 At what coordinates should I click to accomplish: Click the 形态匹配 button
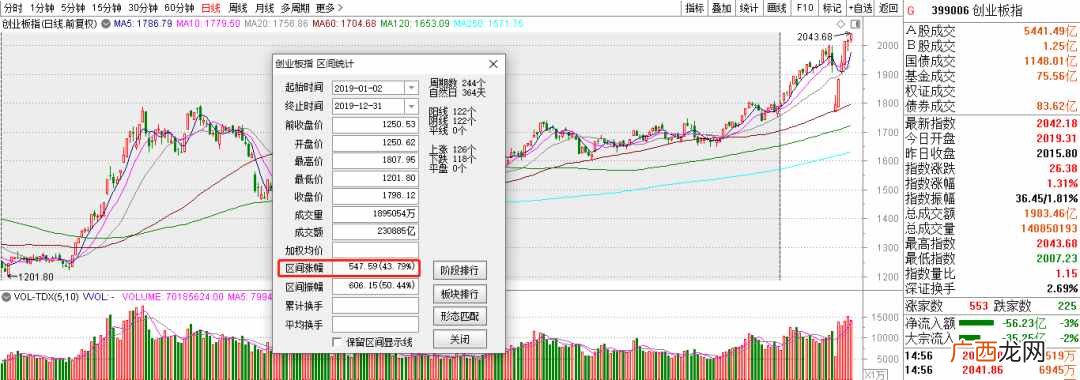(x=459, y=317)
